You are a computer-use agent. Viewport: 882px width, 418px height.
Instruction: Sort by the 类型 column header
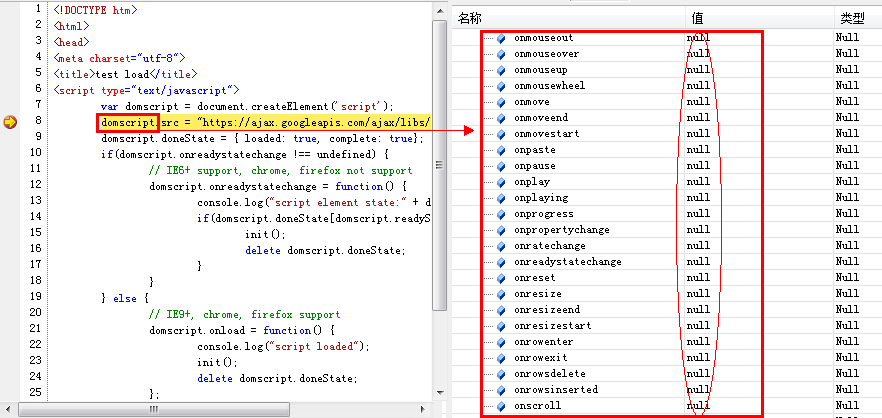pos(858,19)
